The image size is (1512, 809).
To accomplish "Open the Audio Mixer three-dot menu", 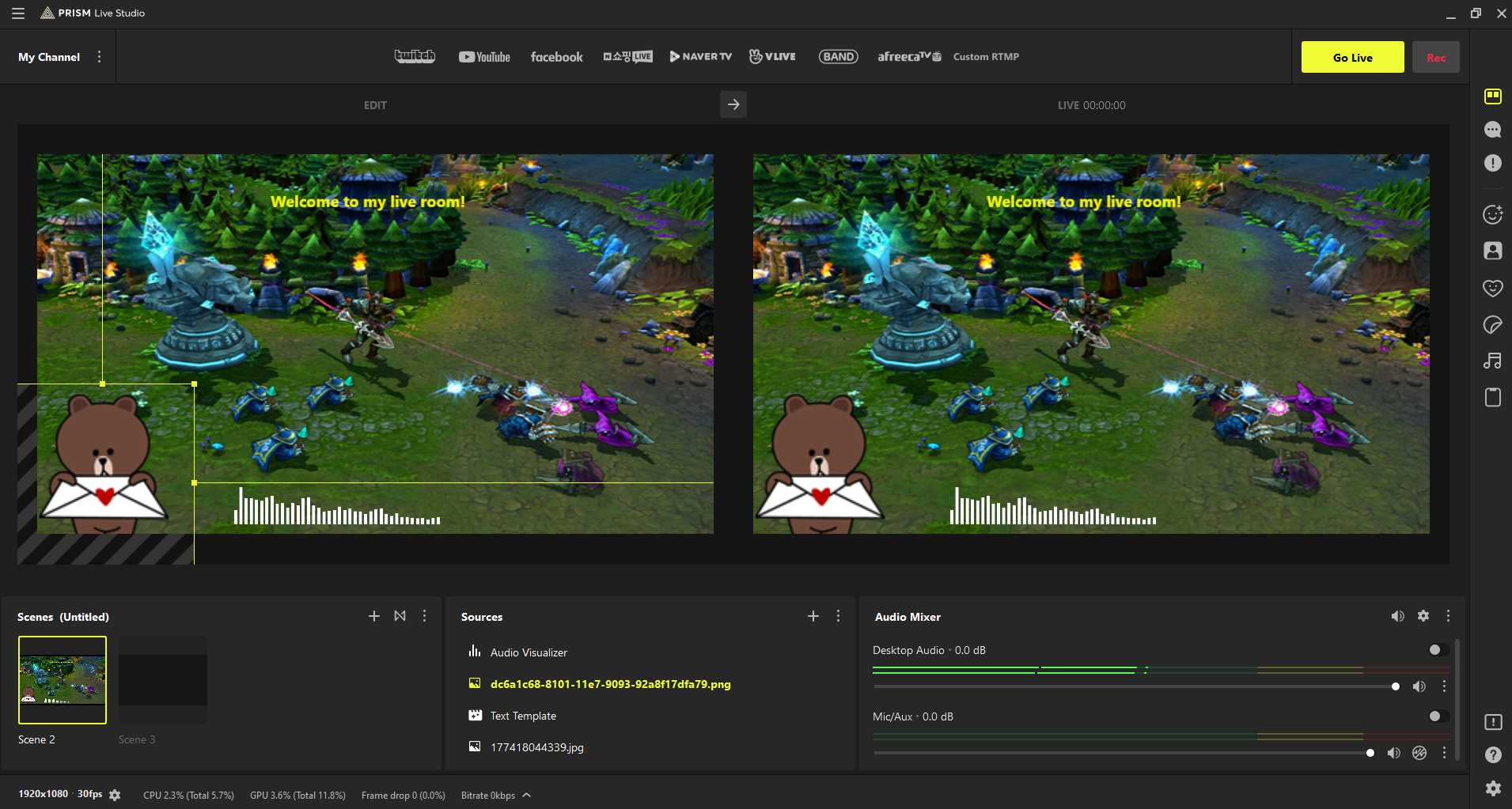I will [x=1448, y=615].
